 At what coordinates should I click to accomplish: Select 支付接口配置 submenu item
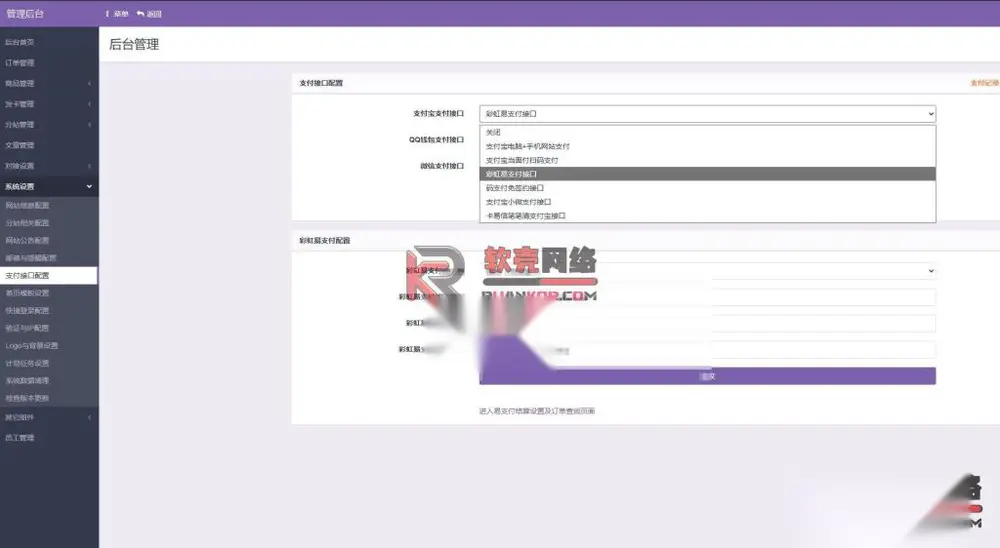[x=49, y=276]
